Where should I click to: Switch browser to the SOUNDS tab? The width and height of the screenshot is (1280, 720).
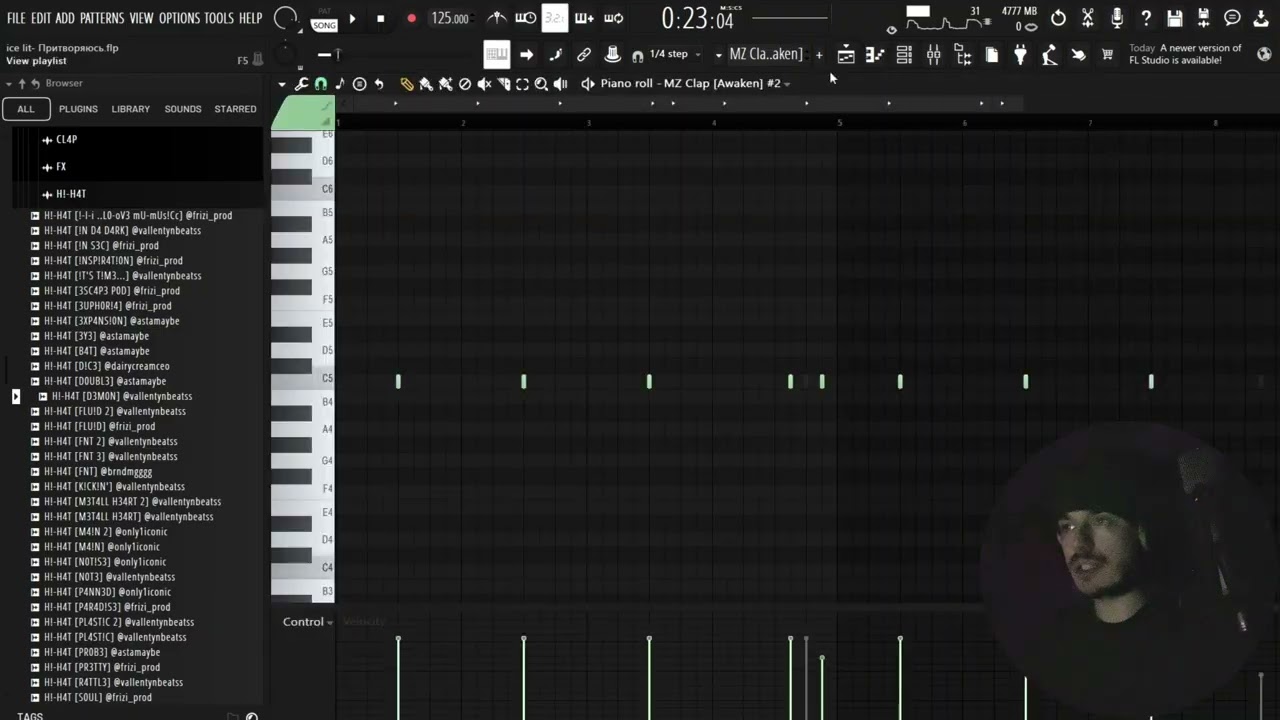point(183,109)
